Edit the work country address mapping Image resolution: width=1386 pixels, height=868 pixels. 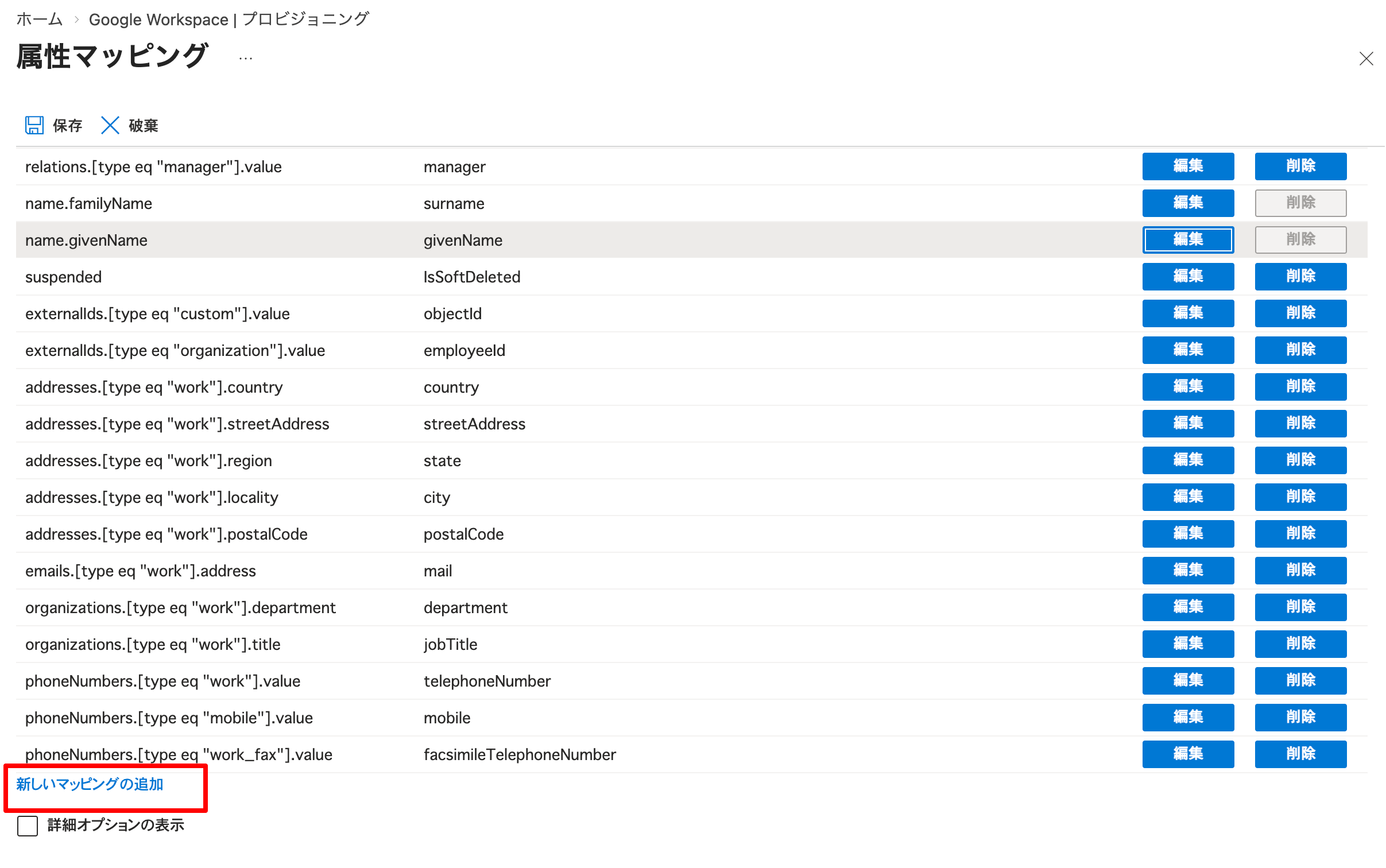pyautogui.click(x=1188, y=386)
